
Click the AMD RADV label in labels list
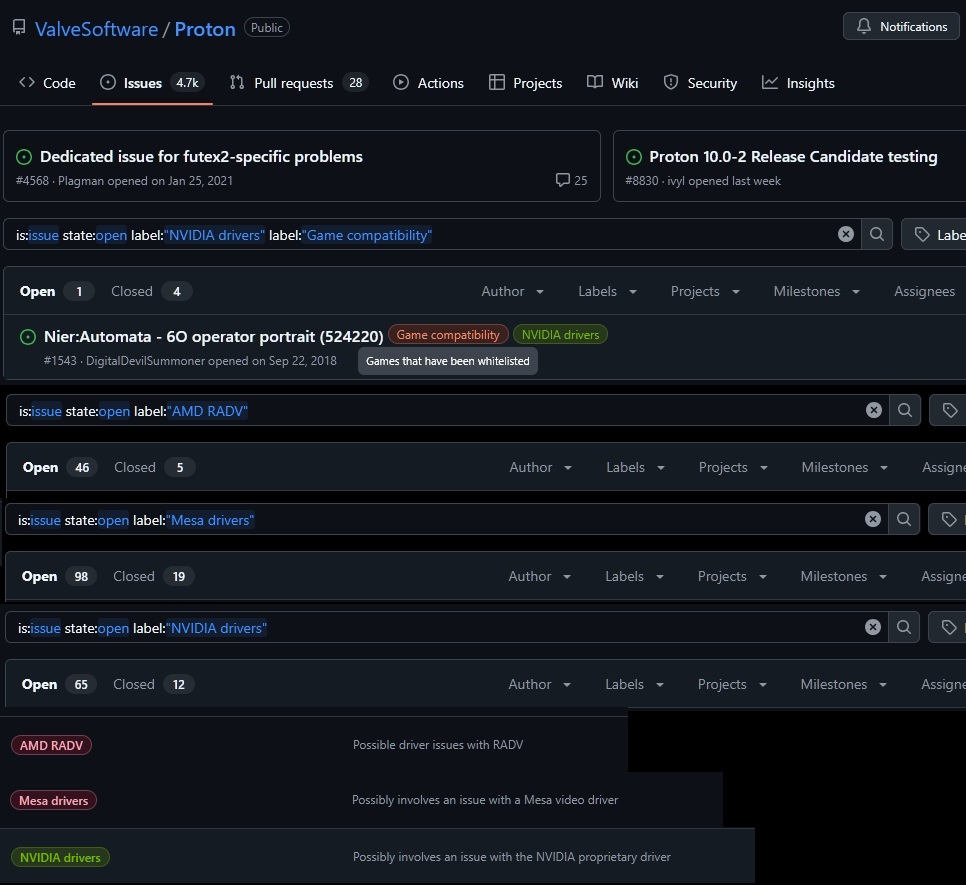pyautogui.click(x=51, y=745)
